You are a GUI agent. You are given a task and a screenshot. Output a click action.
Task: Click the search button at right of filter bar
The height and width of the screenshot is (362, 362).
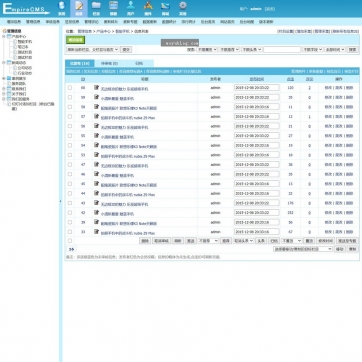click(x=353, y=49)
